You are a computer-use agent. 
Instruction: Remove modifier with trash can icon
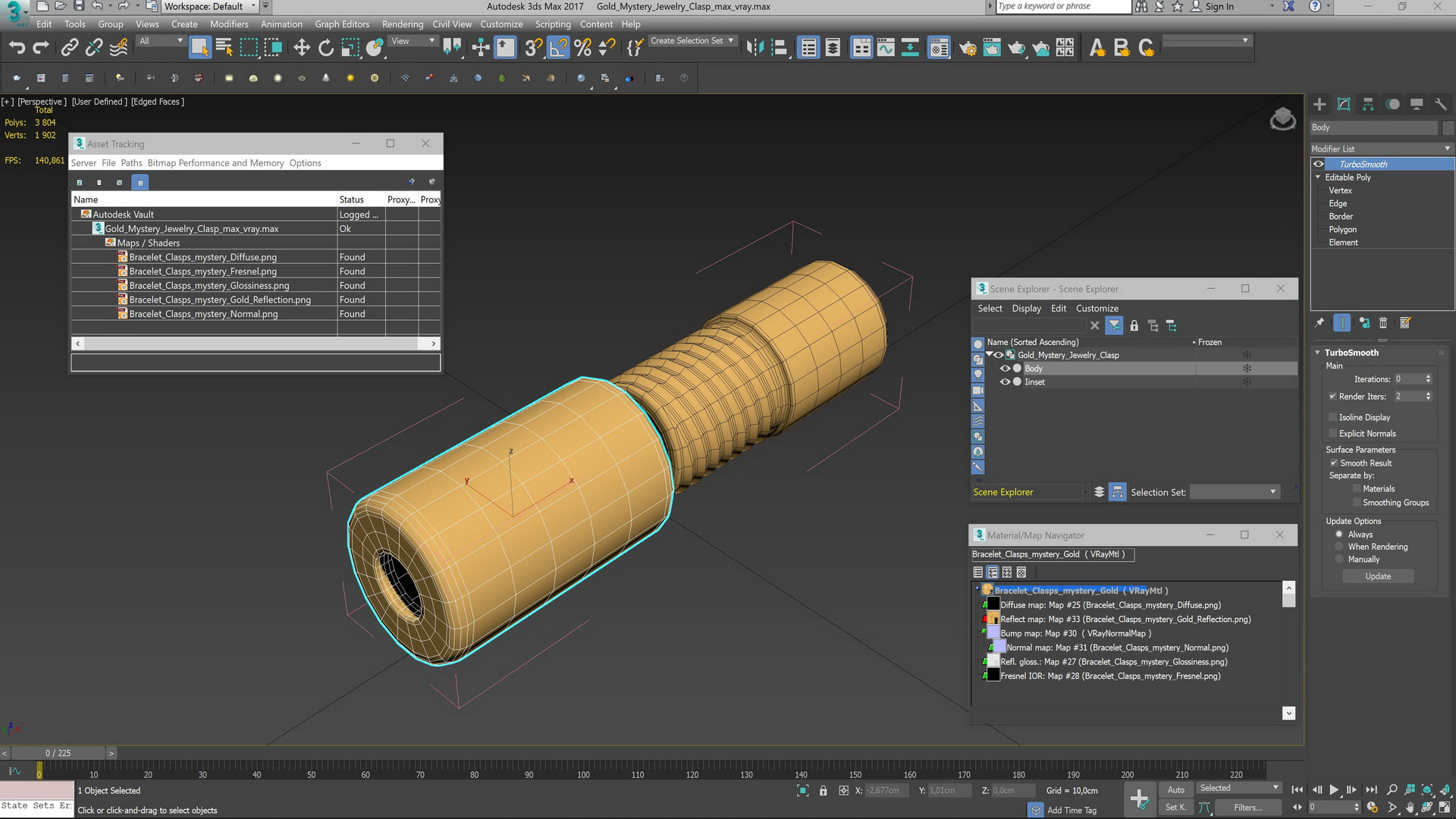(x=1383, y=323)
